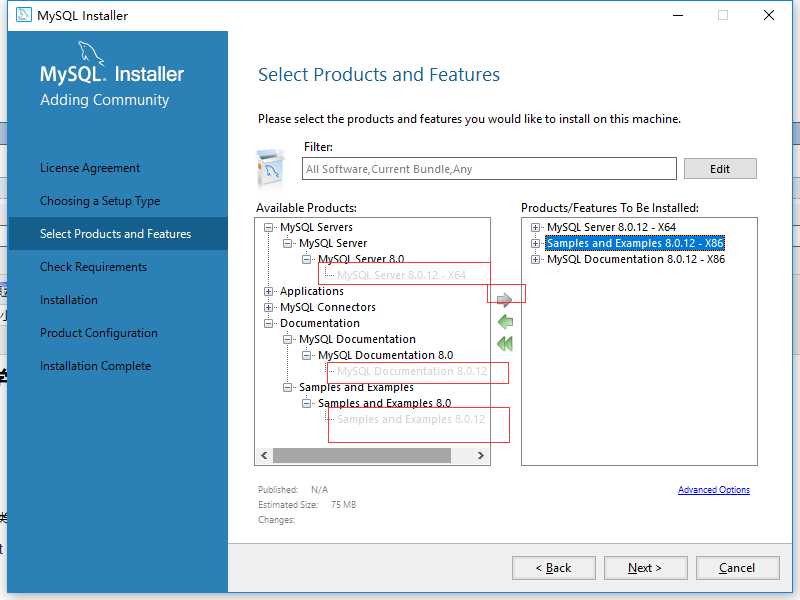
Task: Click the add product right arrow
Action: pos(504,300)
